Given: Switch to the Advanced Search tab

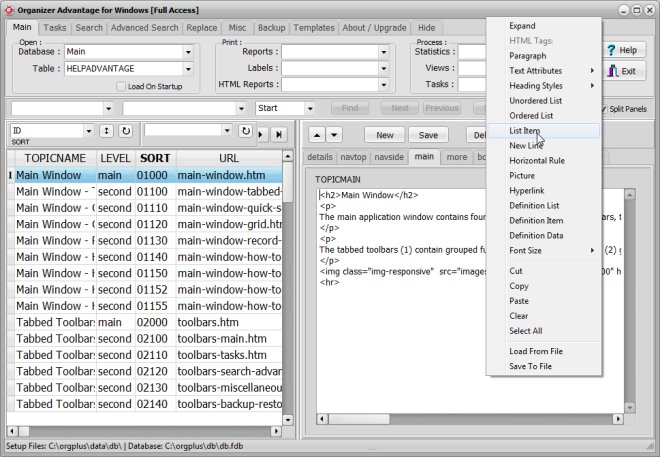Looking at the screenshot, I should click(144, 28).
